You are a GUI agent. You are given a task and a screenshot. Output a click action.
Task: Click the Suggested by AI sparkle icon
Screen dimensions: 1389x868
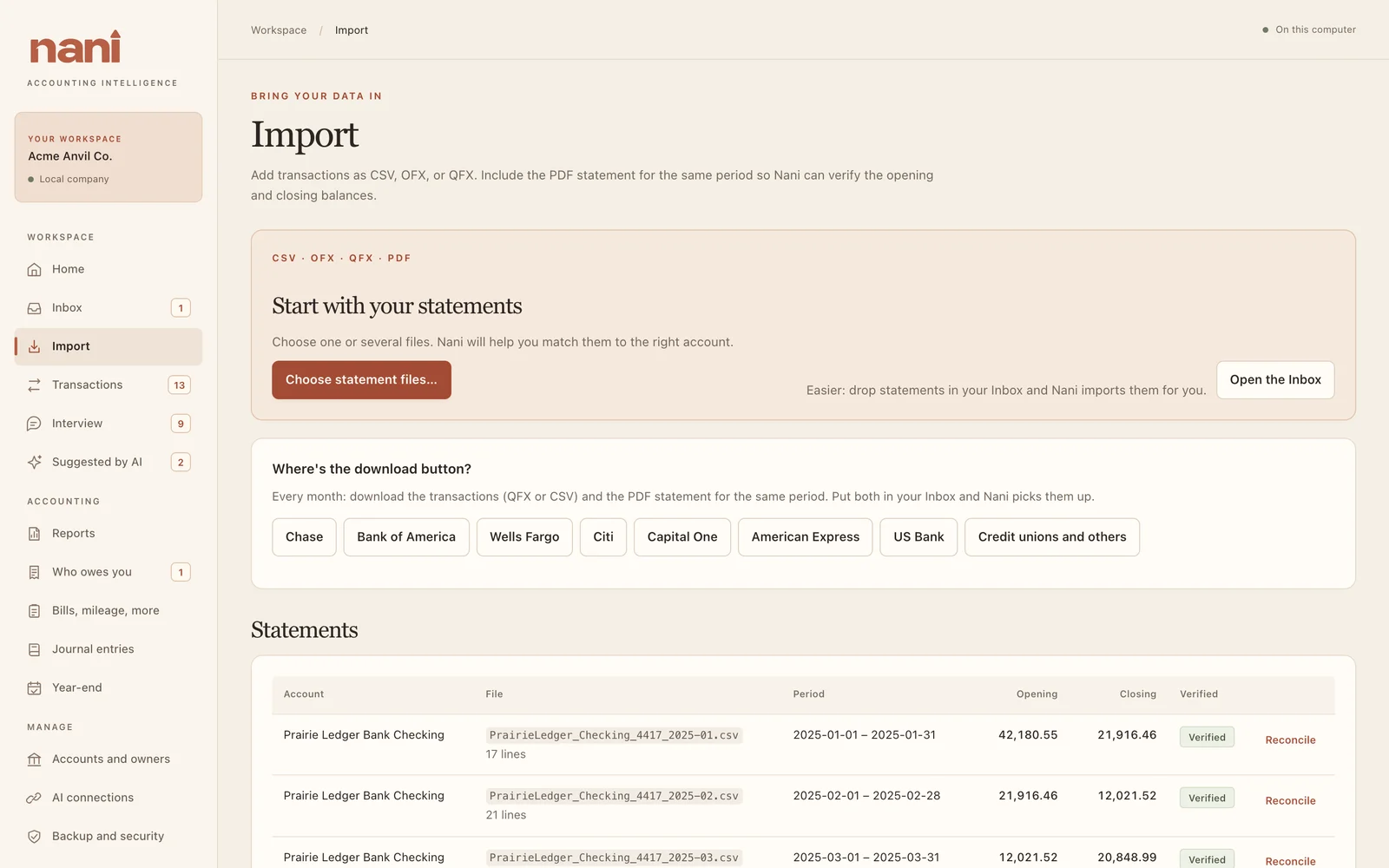tap(34, 462)
